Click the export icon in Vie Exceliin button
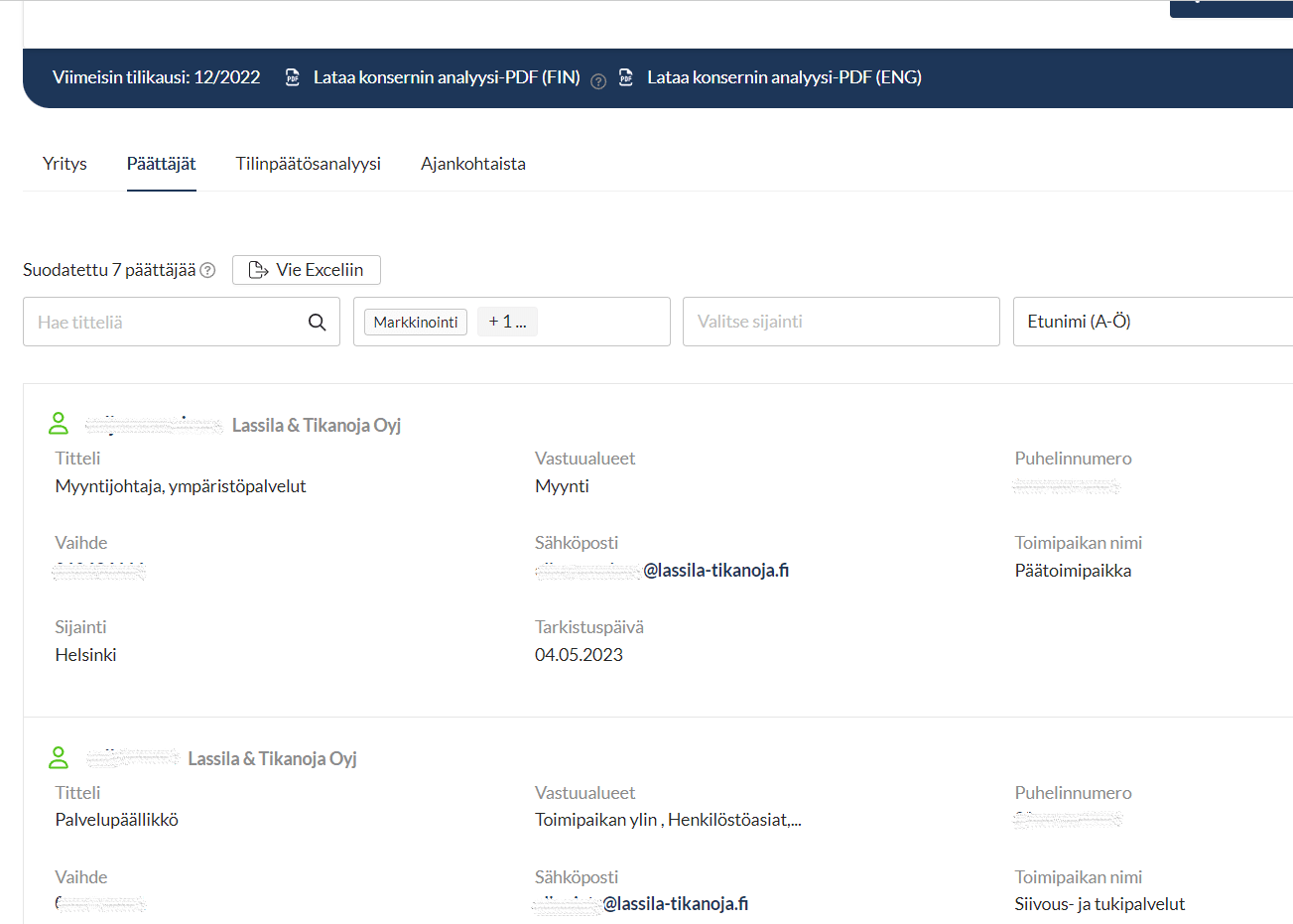 [x=259, y=270]
